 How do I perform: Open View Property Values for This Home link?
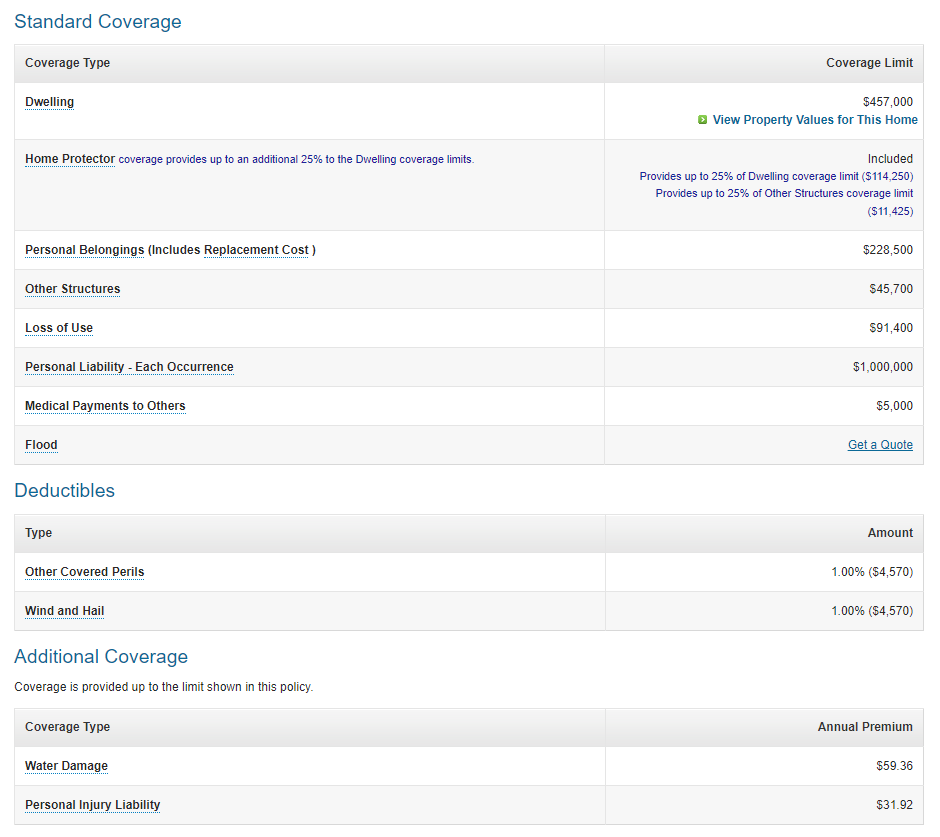(814, 120)
